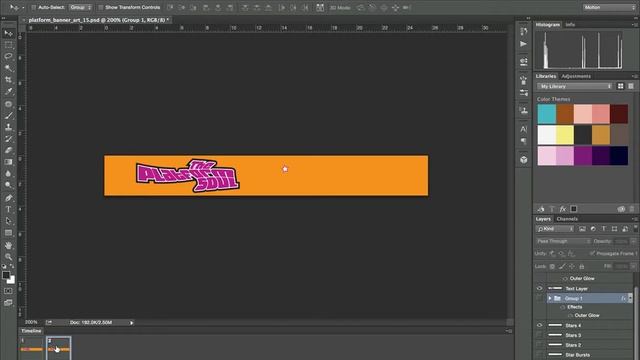The height and width of the screenshot is (360, 640).
Task: Open the My Library dropdown
Action: tap(575, 87)
